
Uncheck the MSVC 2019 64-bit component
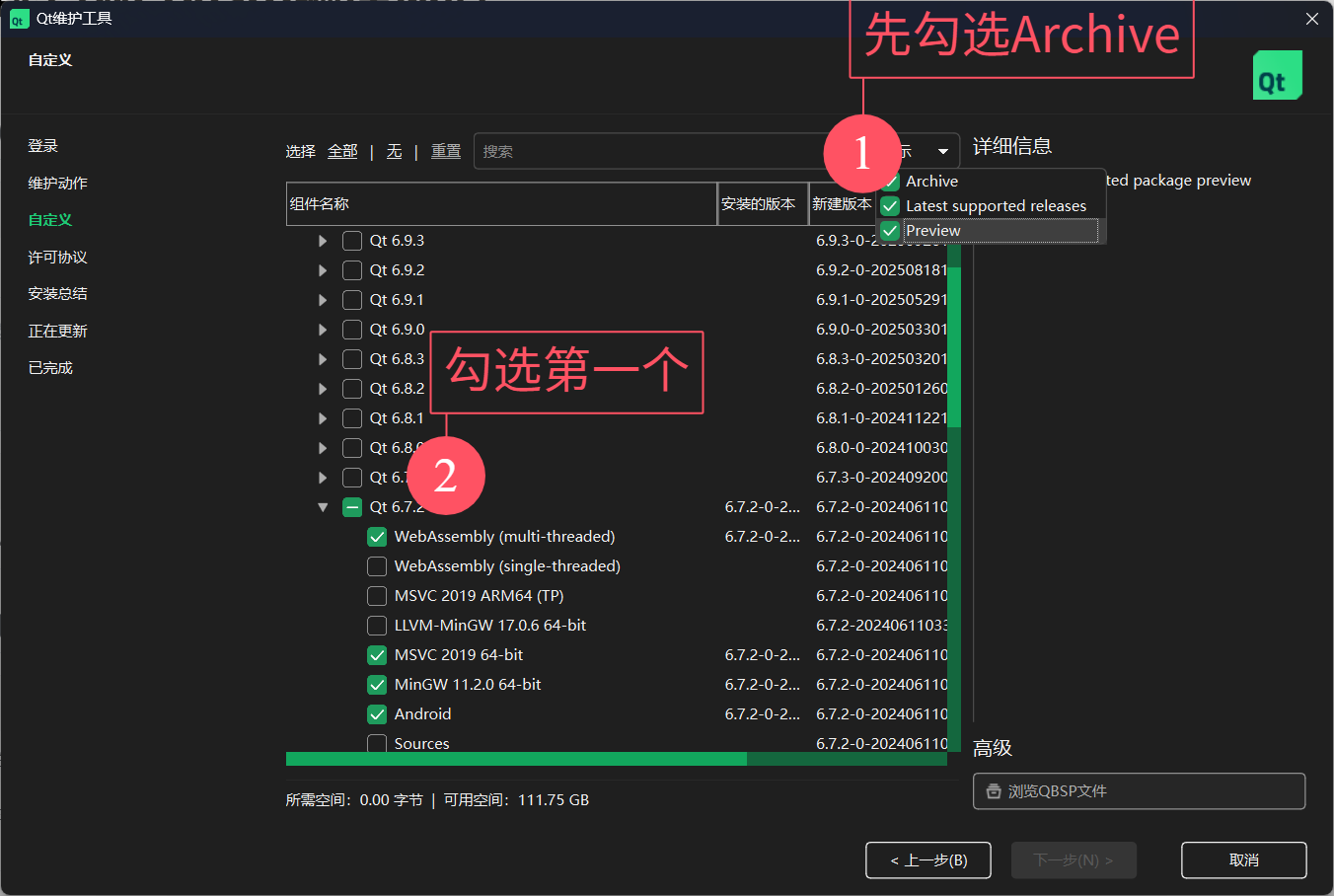[x=377, y=655]
